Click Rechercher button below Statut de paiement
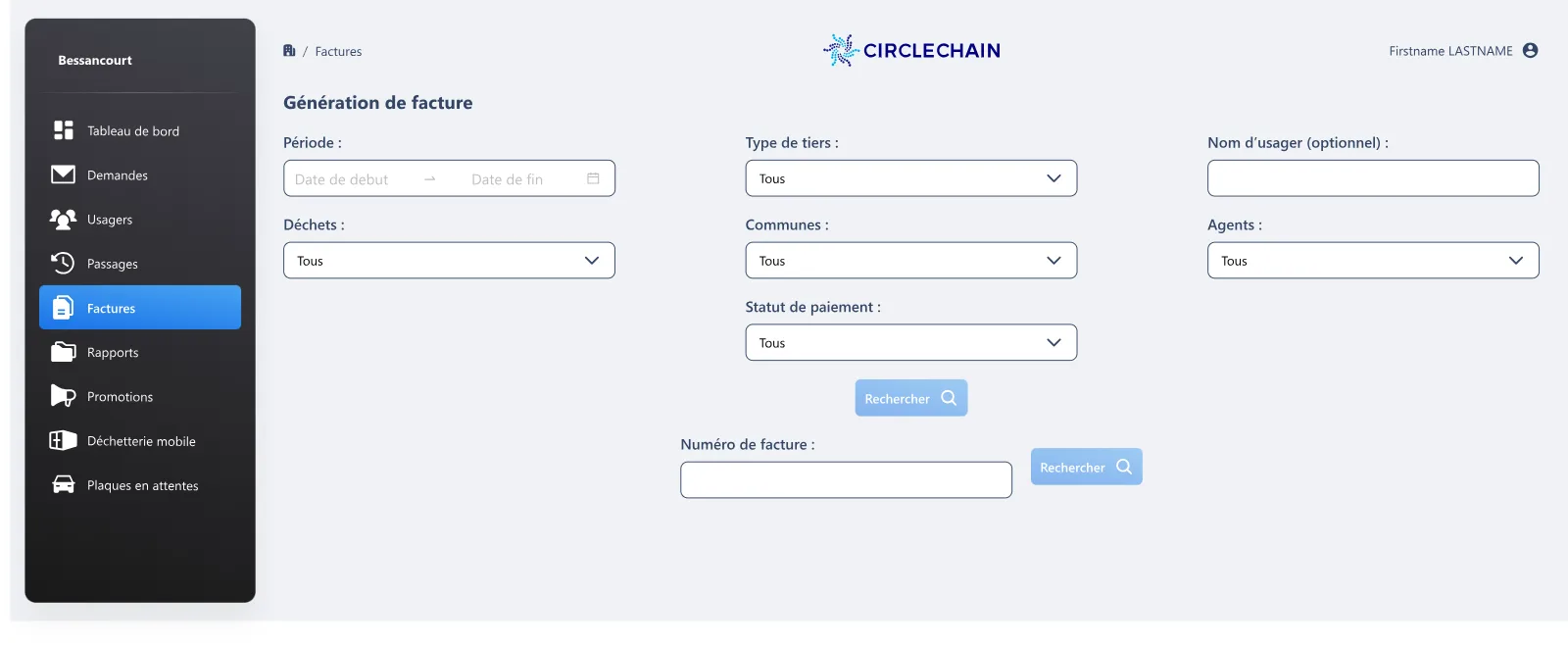This screenshot has height=646, width=1568. click(910, 398)
